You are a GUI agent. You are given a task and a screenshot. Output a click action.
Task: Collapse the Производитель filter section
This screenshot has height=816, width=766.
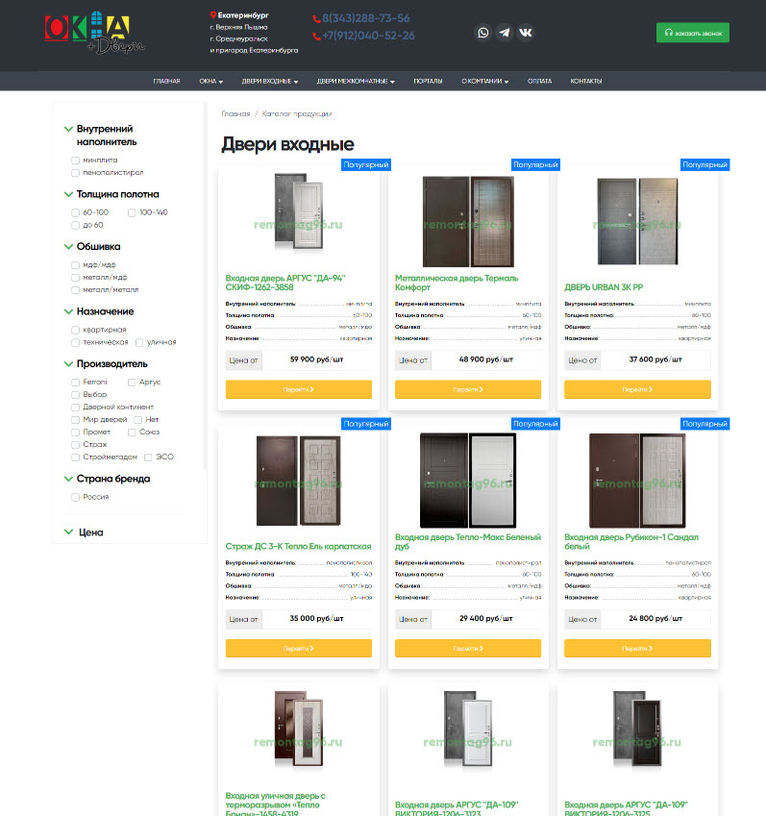click(x=68, y=364)
